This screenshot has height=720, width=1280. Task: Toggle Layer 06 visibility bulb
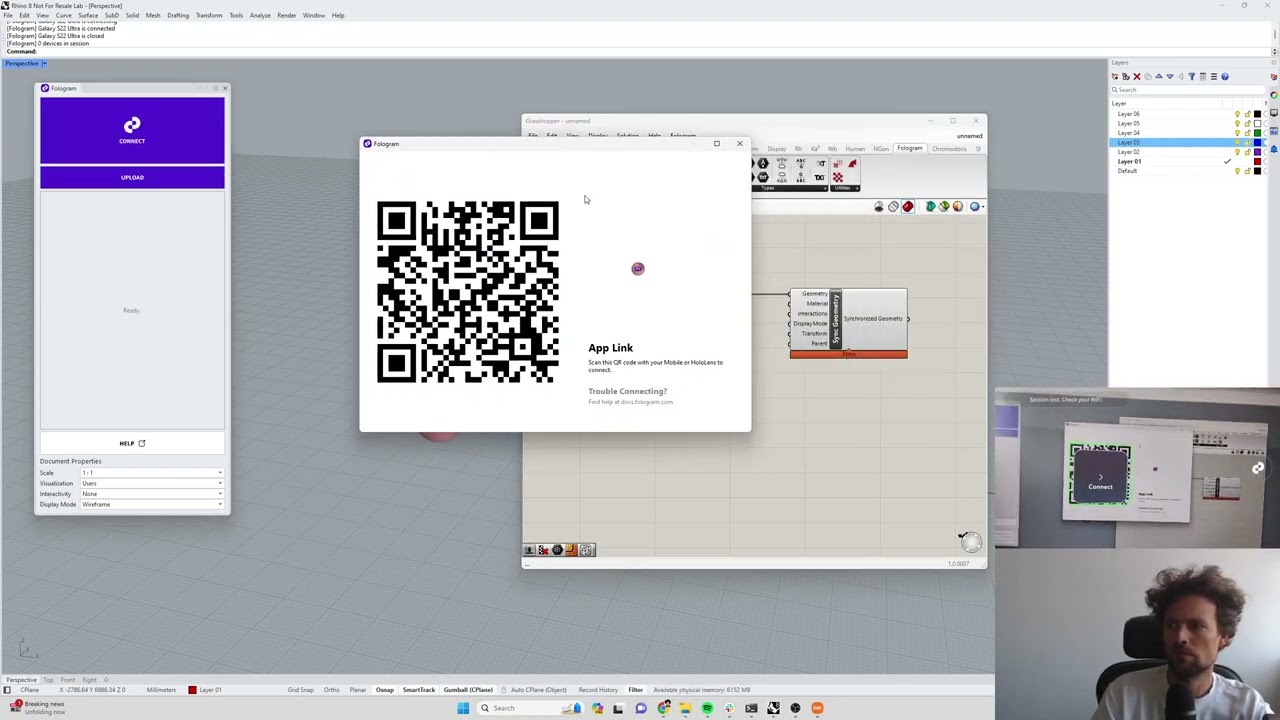point(1237,114)
